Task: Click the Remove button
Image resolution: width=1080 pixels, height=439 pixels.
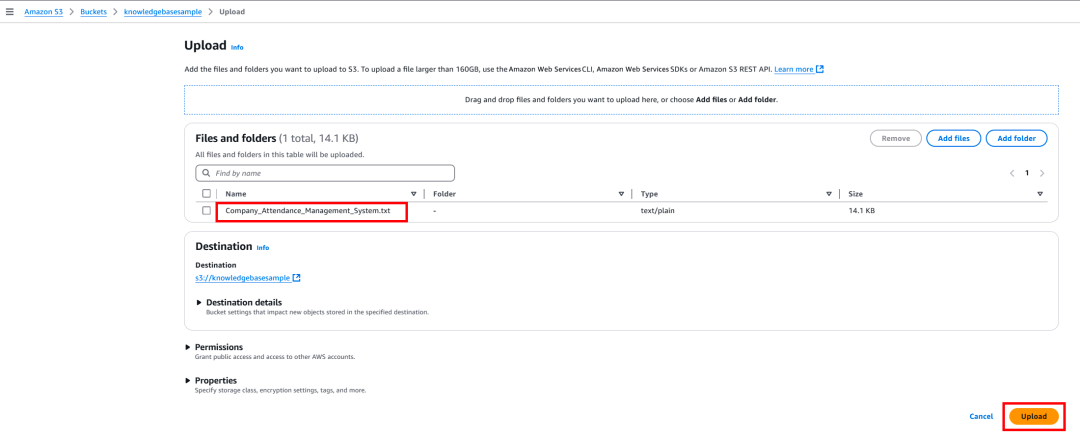Action: 895,139
